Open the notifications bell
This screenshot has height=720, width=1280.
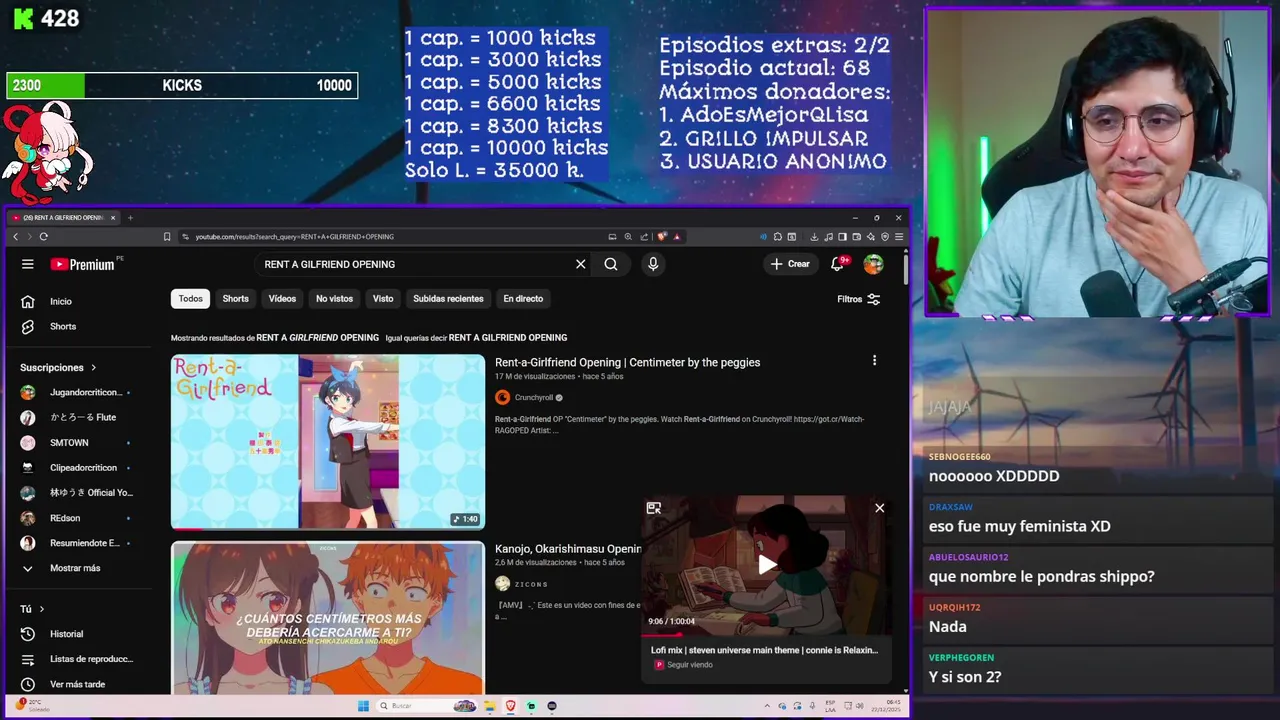pyautogui.click(x=838, y=264)
